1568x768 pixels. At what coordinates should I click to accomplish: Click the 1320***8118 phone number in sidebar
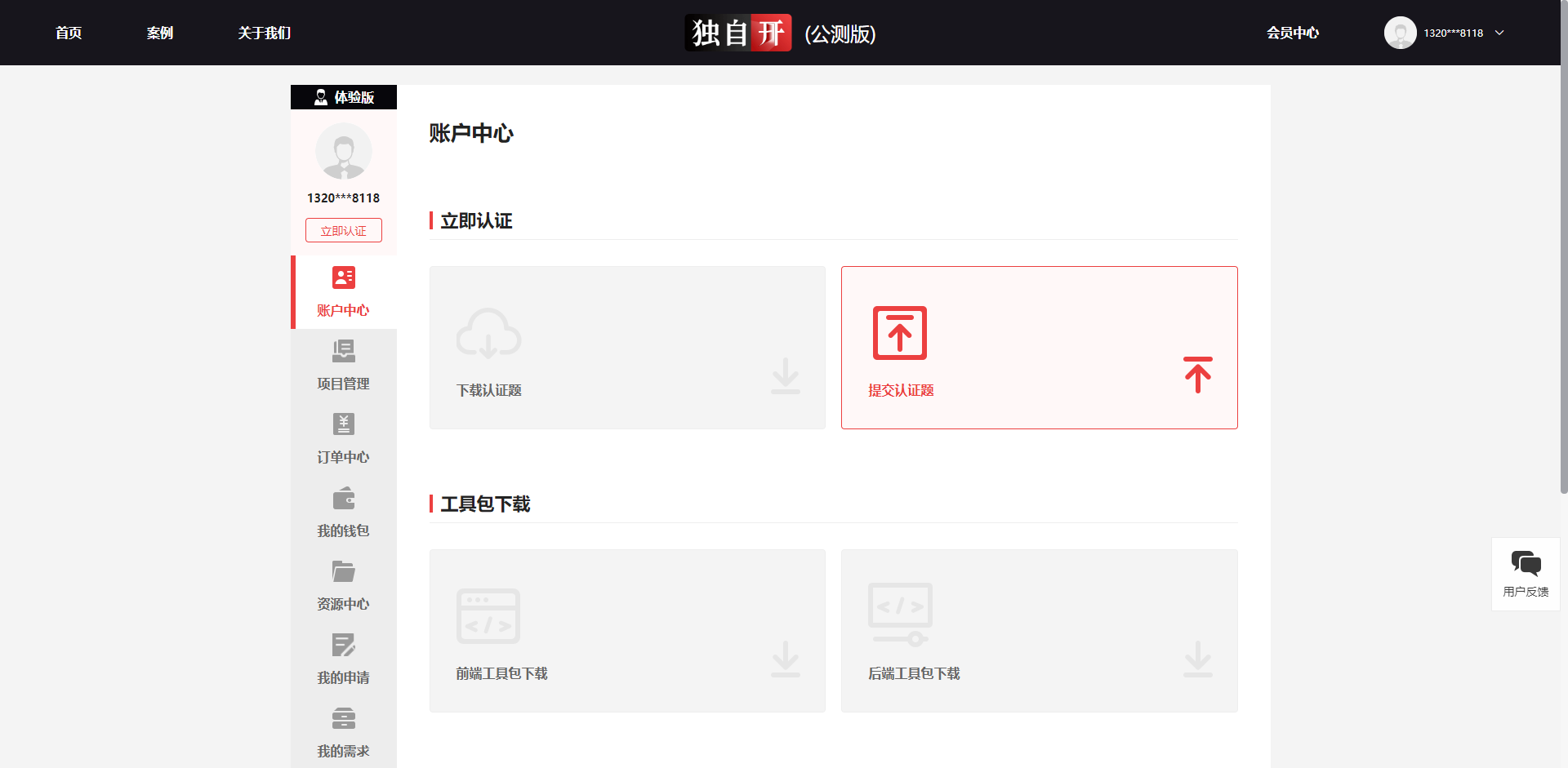tap(344, 198)
